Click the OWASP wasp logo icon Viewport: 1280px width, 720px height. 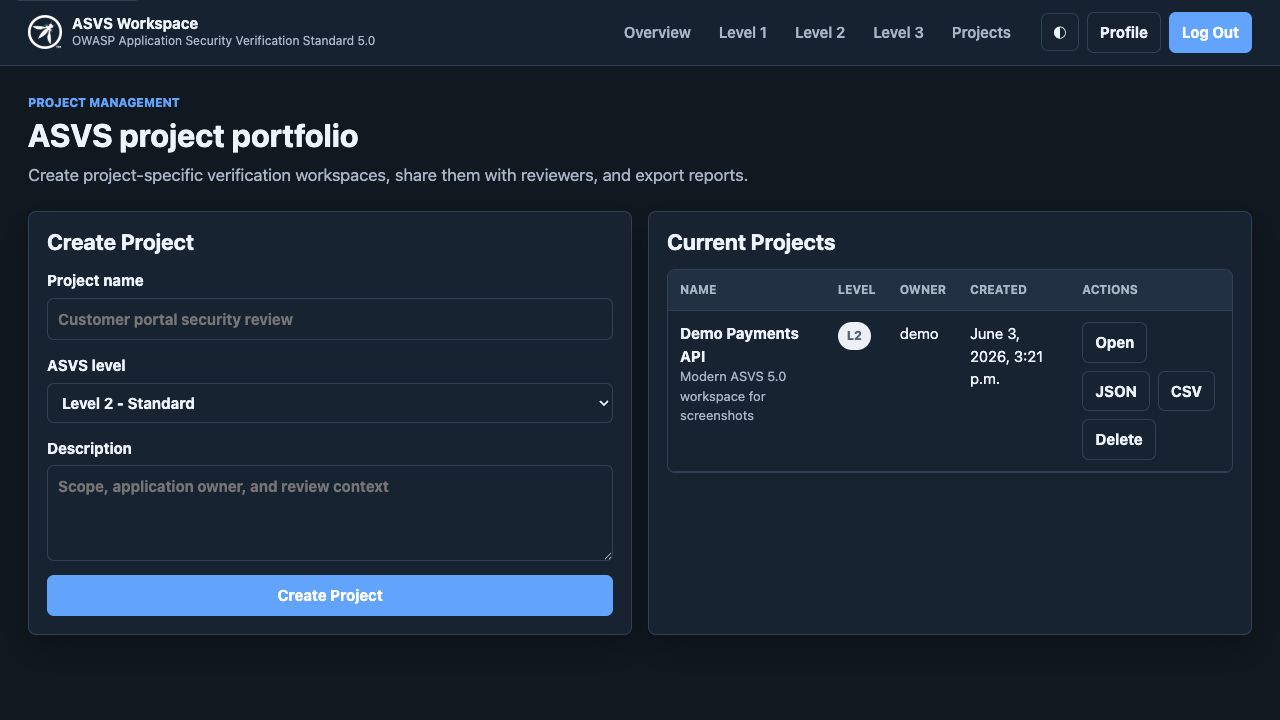coord(45,32)
